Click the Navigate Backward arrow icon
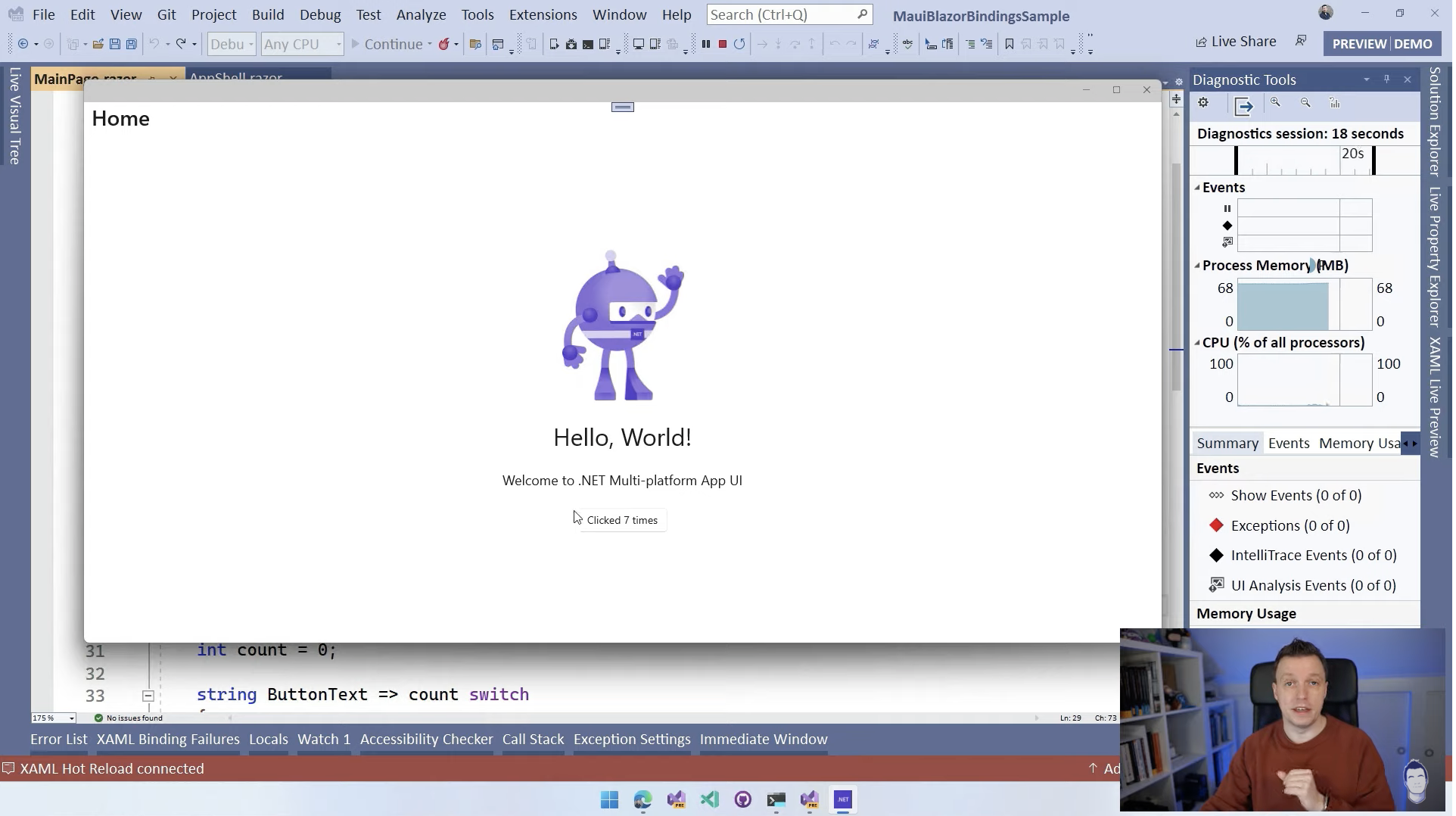The height and width of the screenshot is (816, 1456). (23, 44)
